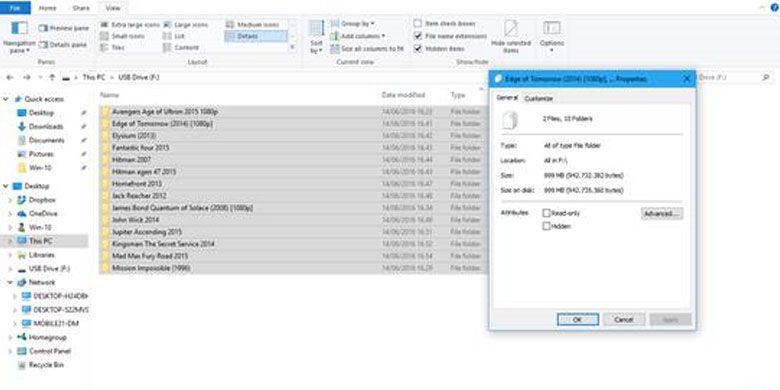Open the Add columns dropdown

coord(358,36)
